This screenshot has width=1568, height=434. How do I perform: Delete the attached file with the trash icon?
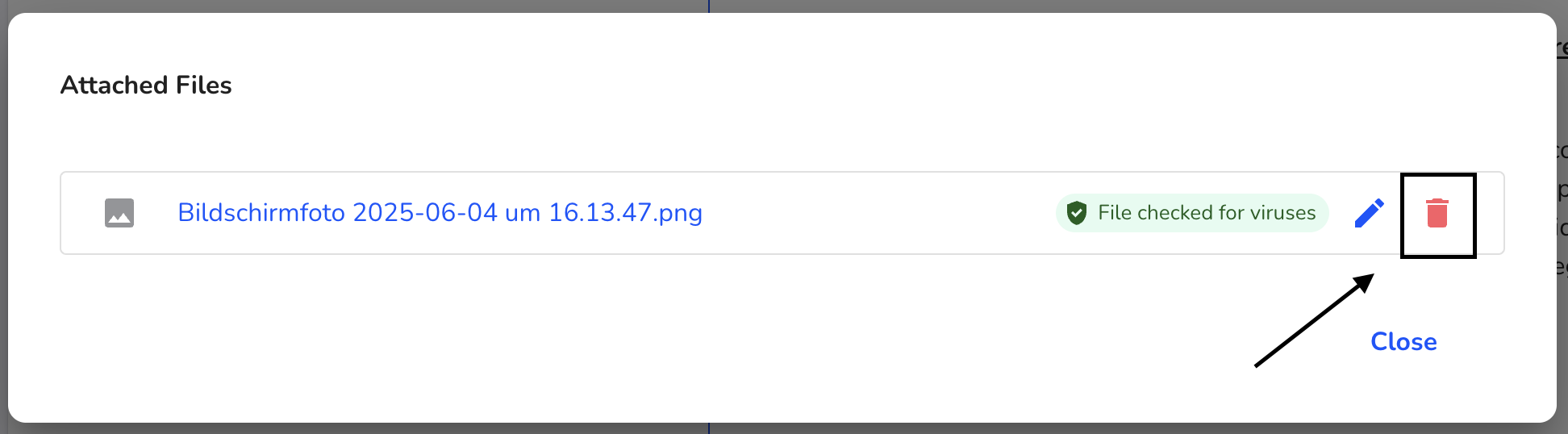[1437, 213]
